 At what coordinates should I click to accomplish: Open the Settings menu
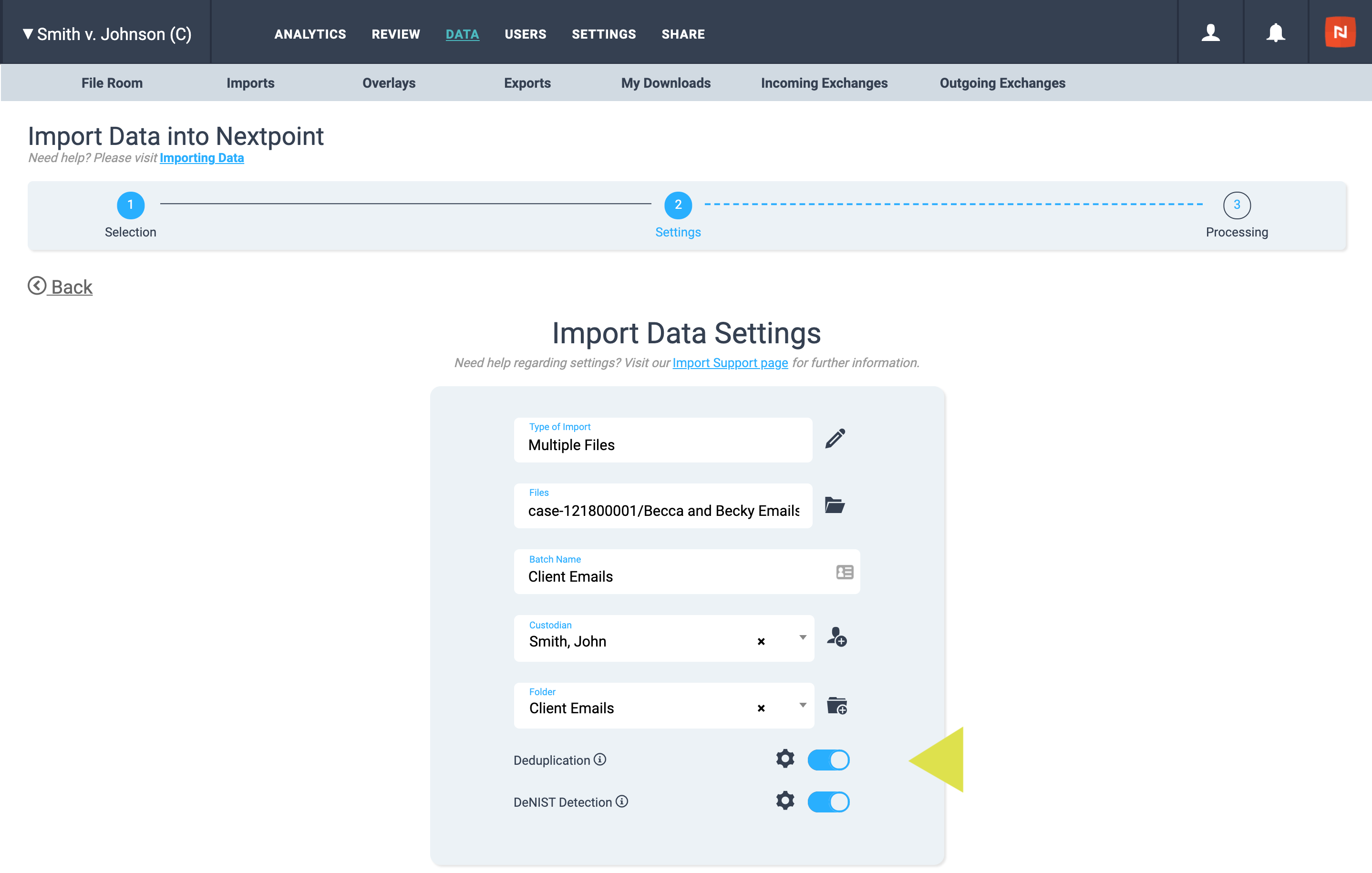[x=604, y=34]
